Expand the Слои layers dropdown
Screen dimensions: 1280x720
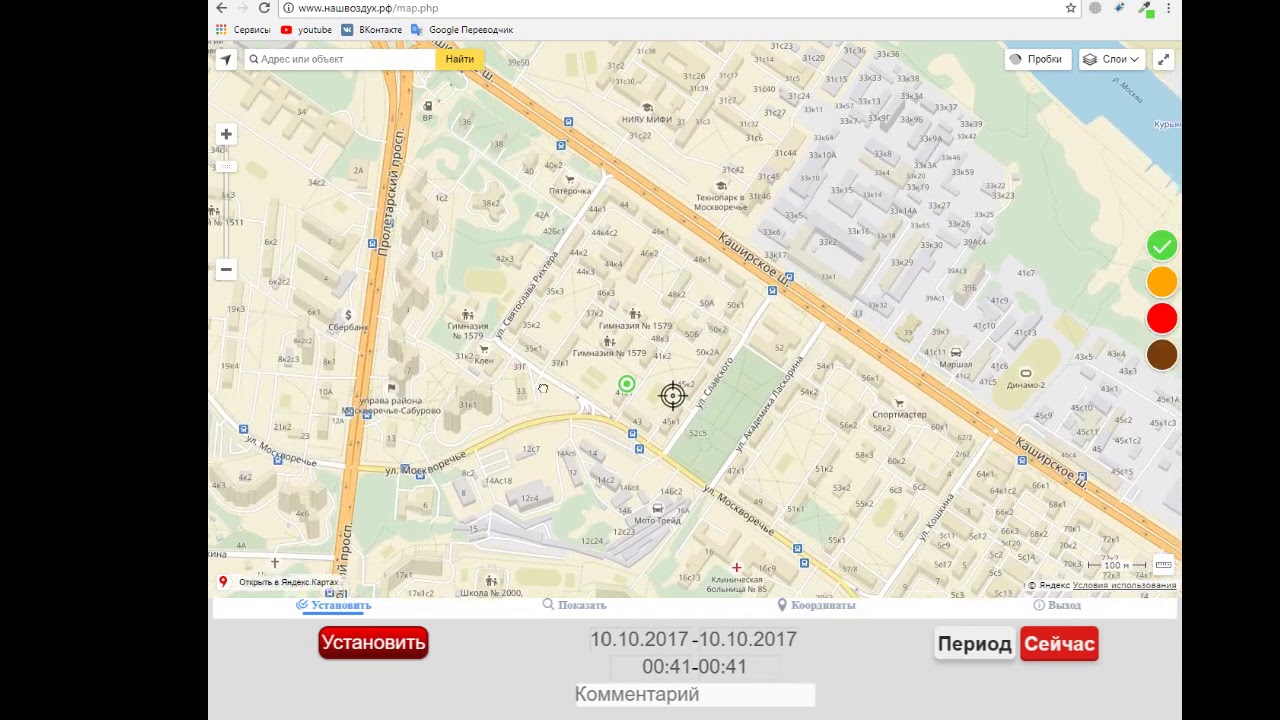(x=1112, y=59)
